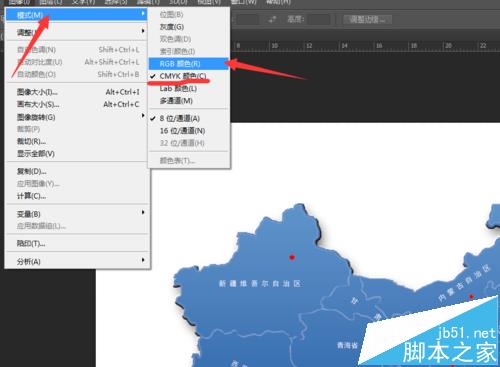This screenshot has height=367, width=500.
Task: Click the 内蒙古自治区 map label
Action: pyautogui.click(x=465, y=282)
